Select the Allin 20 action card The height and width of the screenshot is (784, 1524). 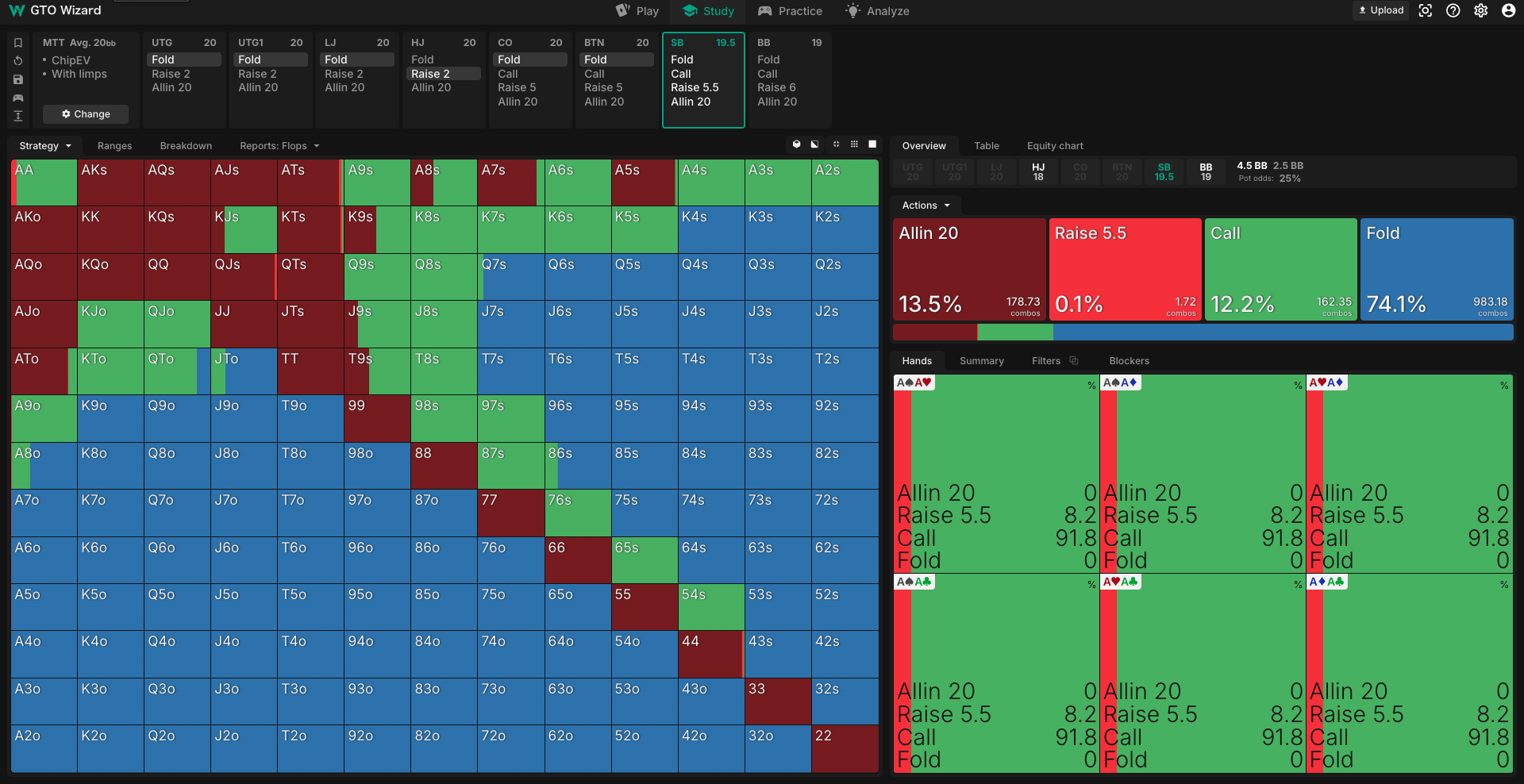point(969,270)
